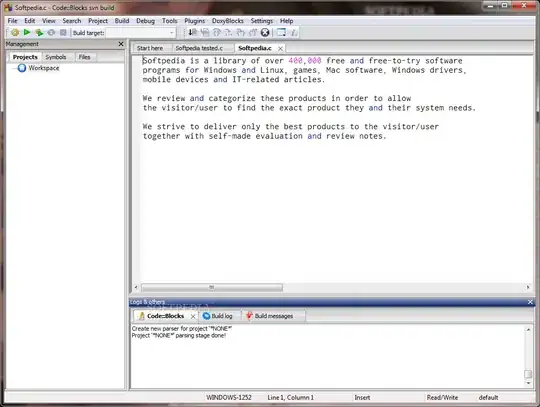The width and height of the screenshot is (540, 407).
Task: Click the log panel scroll up arrow
Action: [528, 330]
